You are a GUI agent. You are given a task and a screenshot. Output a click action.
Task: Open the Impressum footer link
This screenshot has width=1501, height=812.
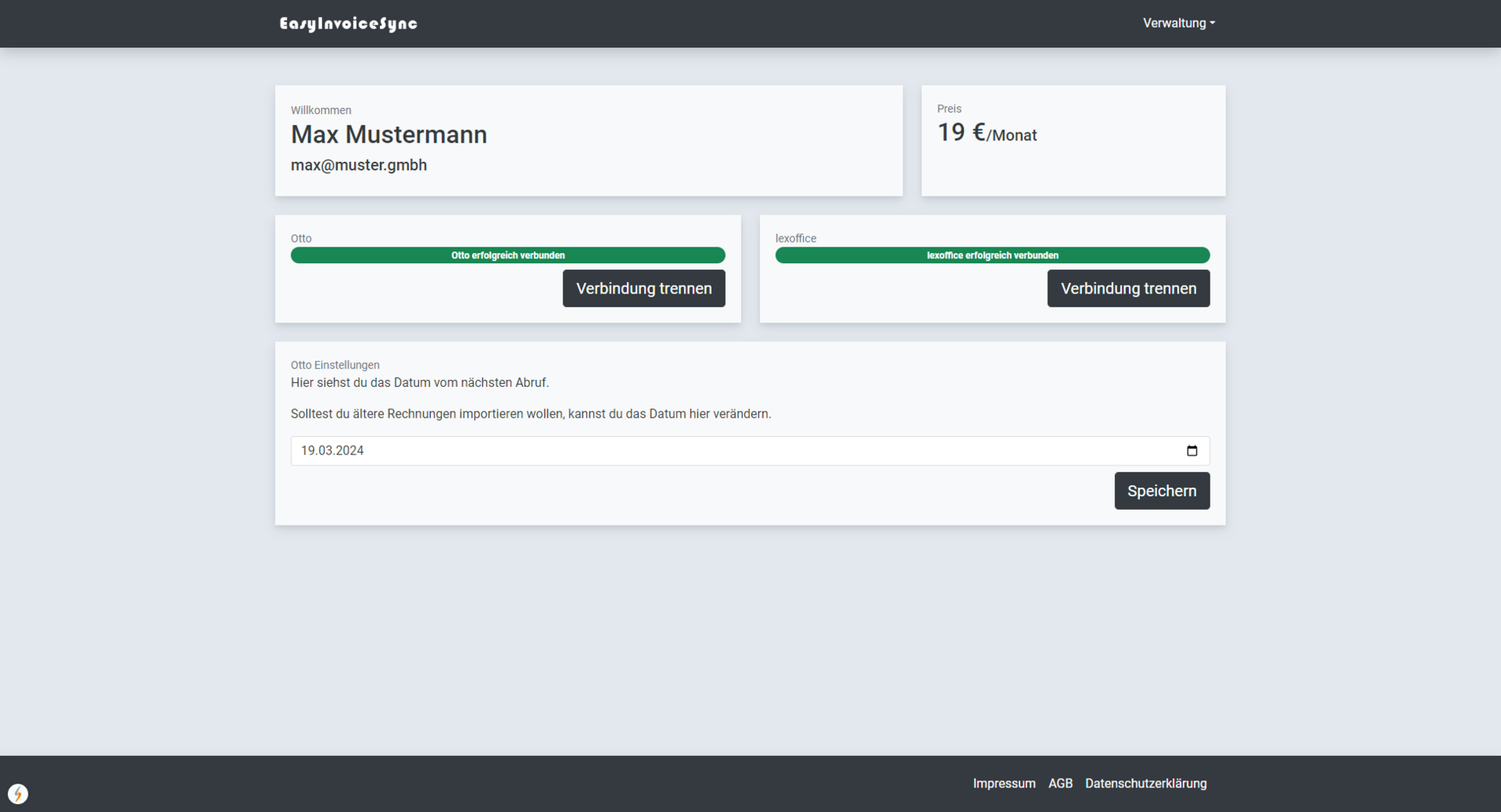tap(1004, 783)
